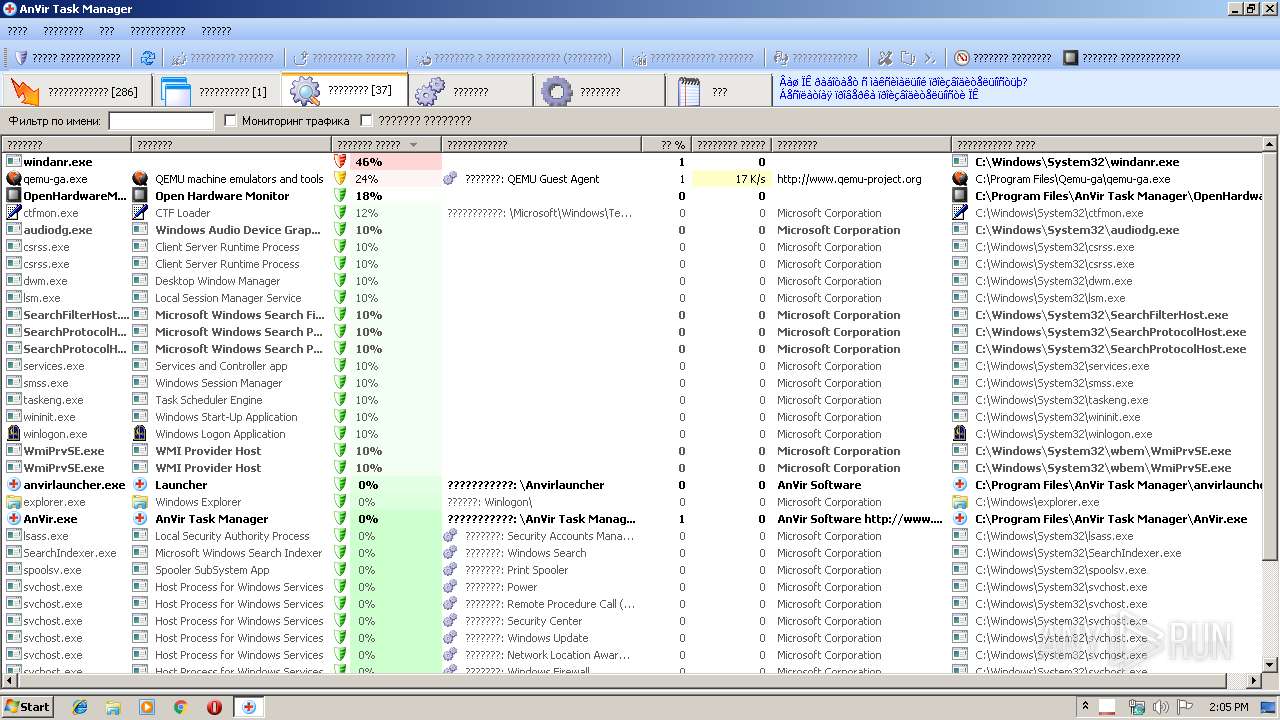Click the Action Center flag tray icon
This screenshot has width=1280, height=720.
pos(1185,707)
